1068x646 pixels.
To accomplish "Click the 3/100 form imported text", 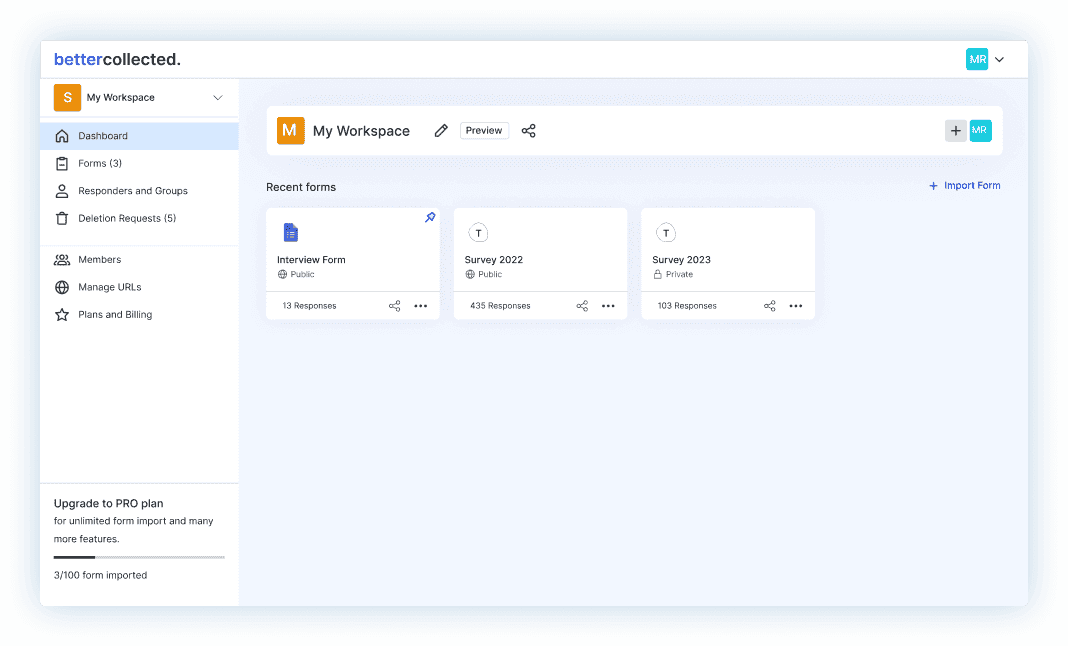I will coord(100,575).
